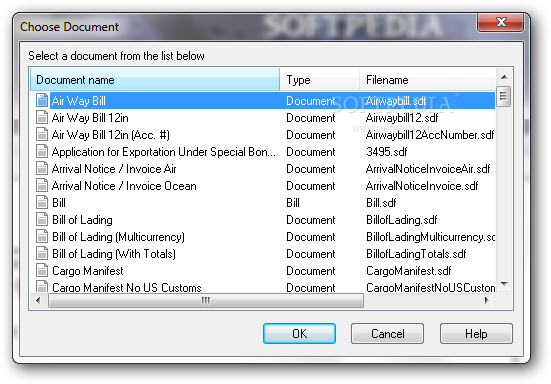Click the icon beside Application for Exportation
551x384 pixels.
point(42,151)
